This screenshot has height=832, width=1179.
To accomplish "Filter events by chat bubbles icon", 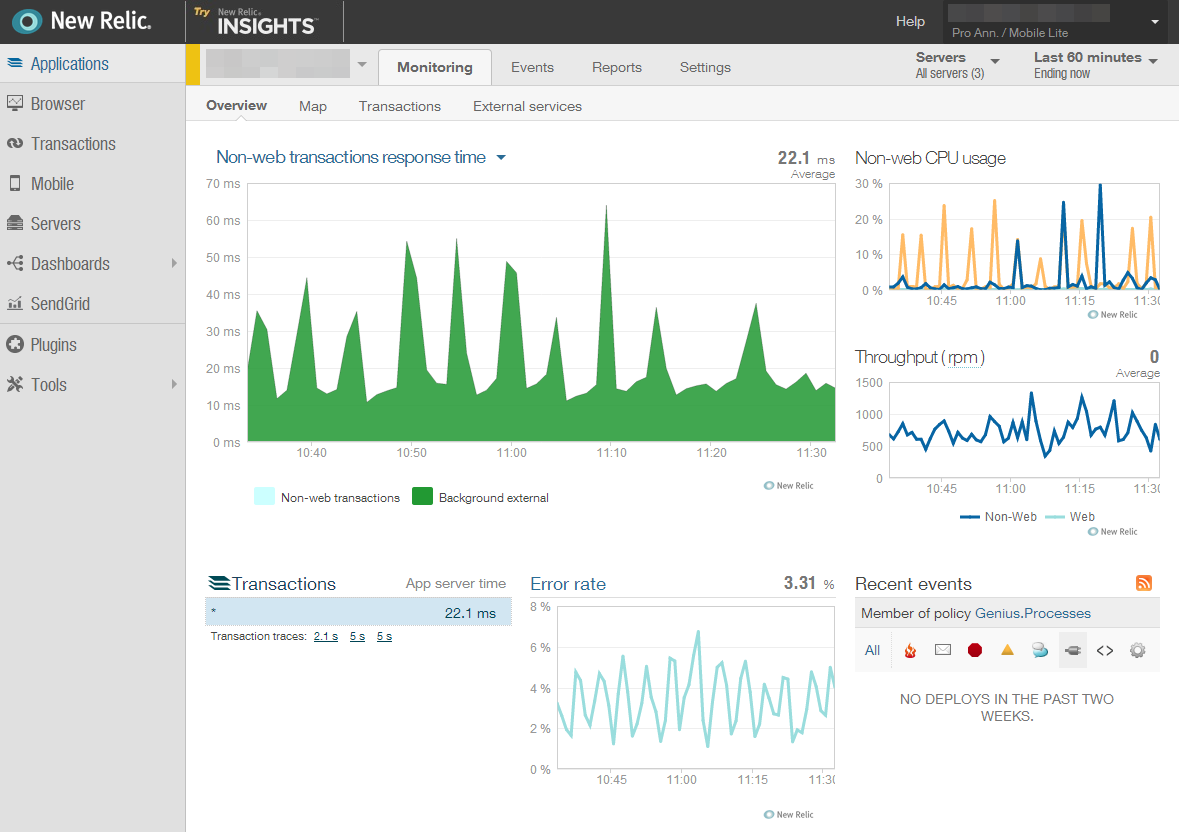I will tap(1040, 650).
